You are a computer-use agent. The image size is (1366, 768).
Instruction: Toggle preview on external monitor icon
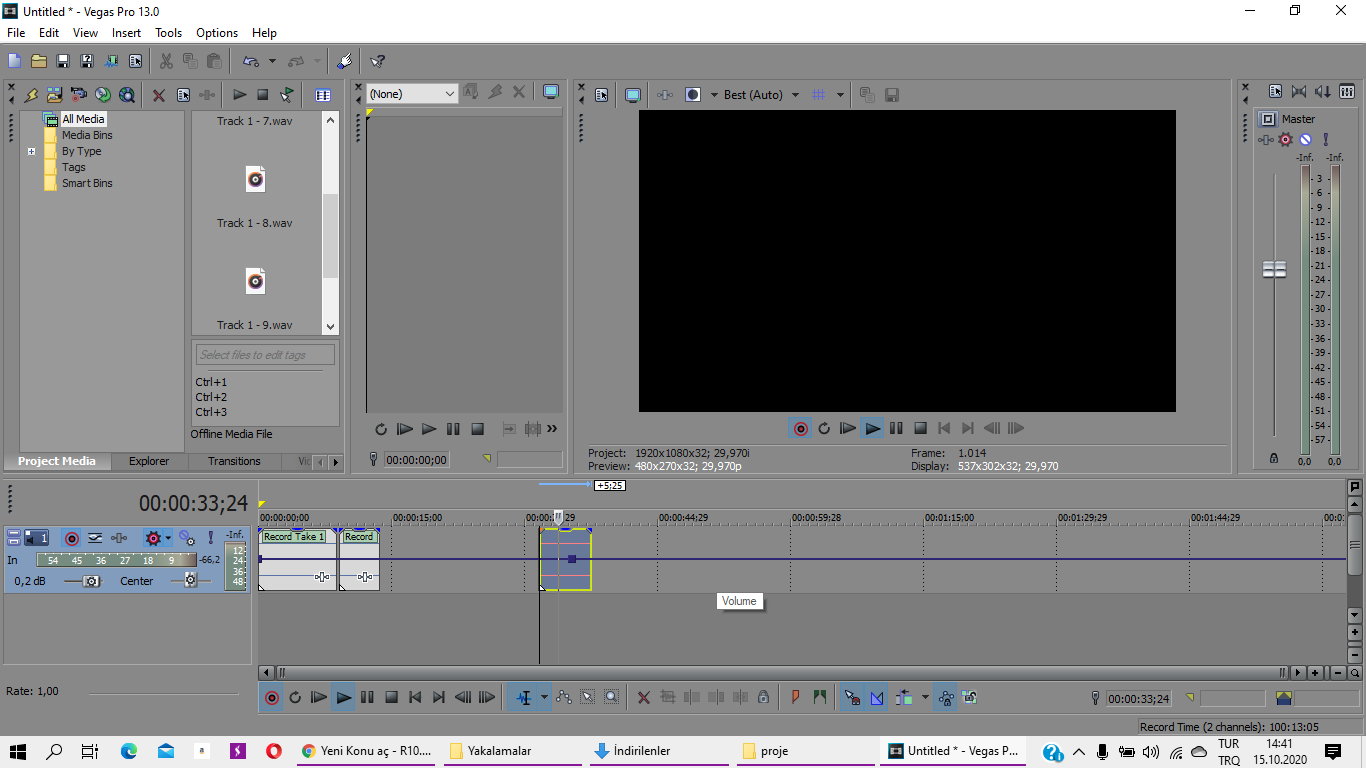coord(633,95)
